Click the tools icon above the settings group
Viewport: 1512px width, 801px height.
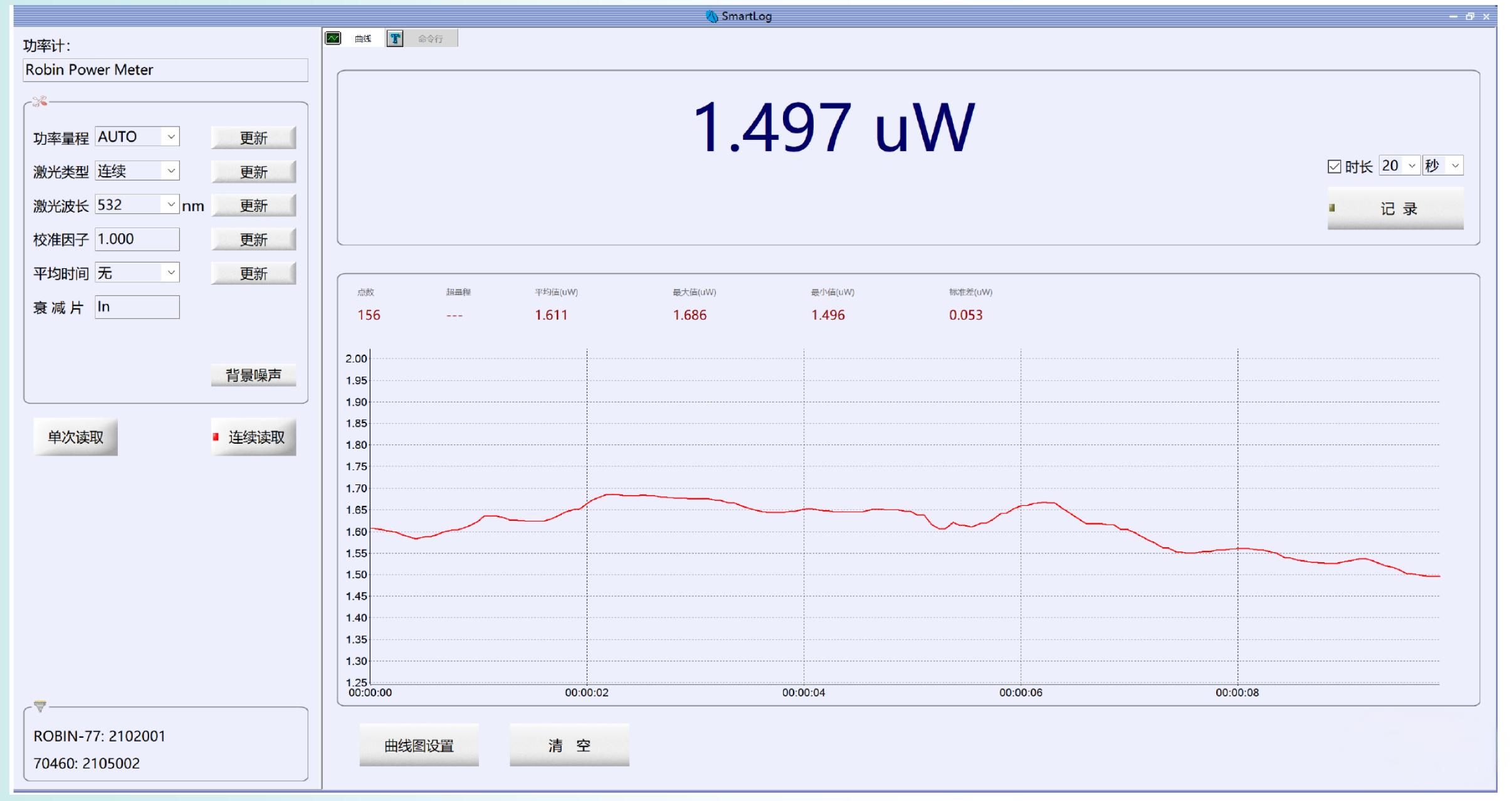coord(39,101)
